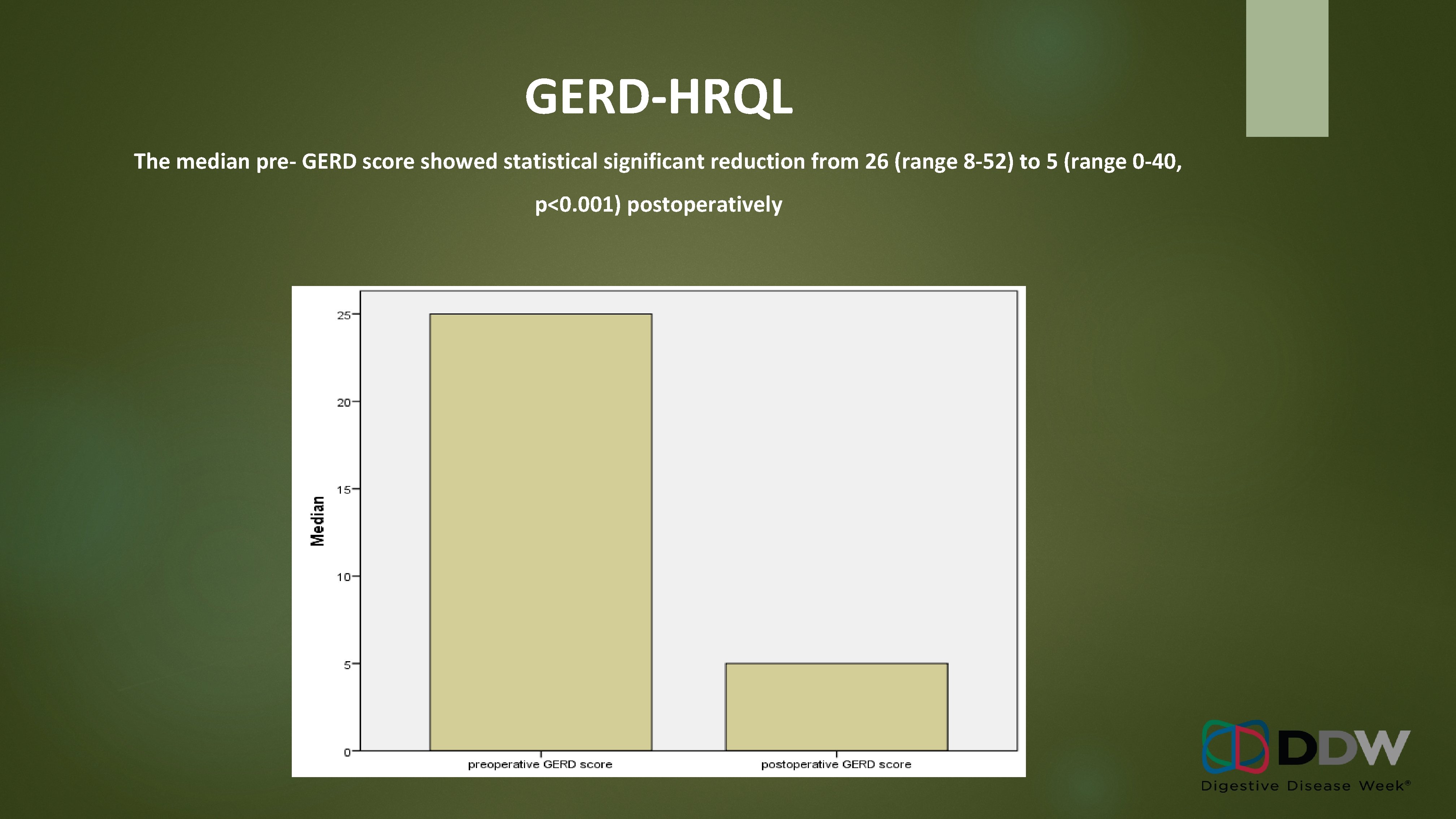The height and width of the screenshot is (819, 1456).
Task: Select the preoperative GERD score bar
Action: coord(540,532)
